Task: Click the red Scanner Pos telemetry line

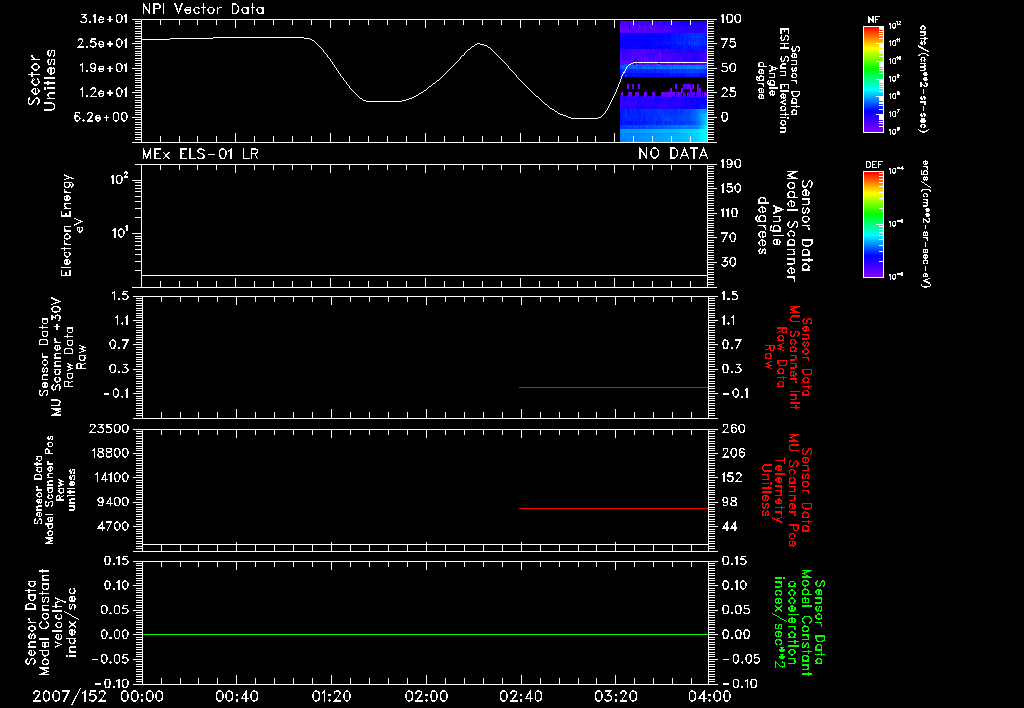Action: (613, 508)
